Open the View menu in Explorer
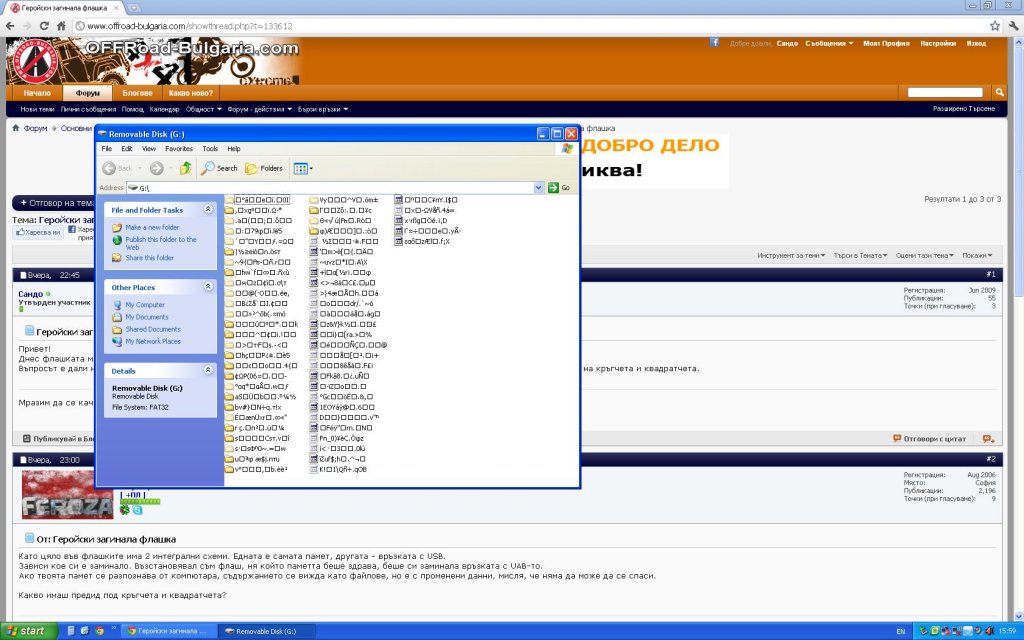This screenshot has height=640, width=1024. (x=149, y=149)
